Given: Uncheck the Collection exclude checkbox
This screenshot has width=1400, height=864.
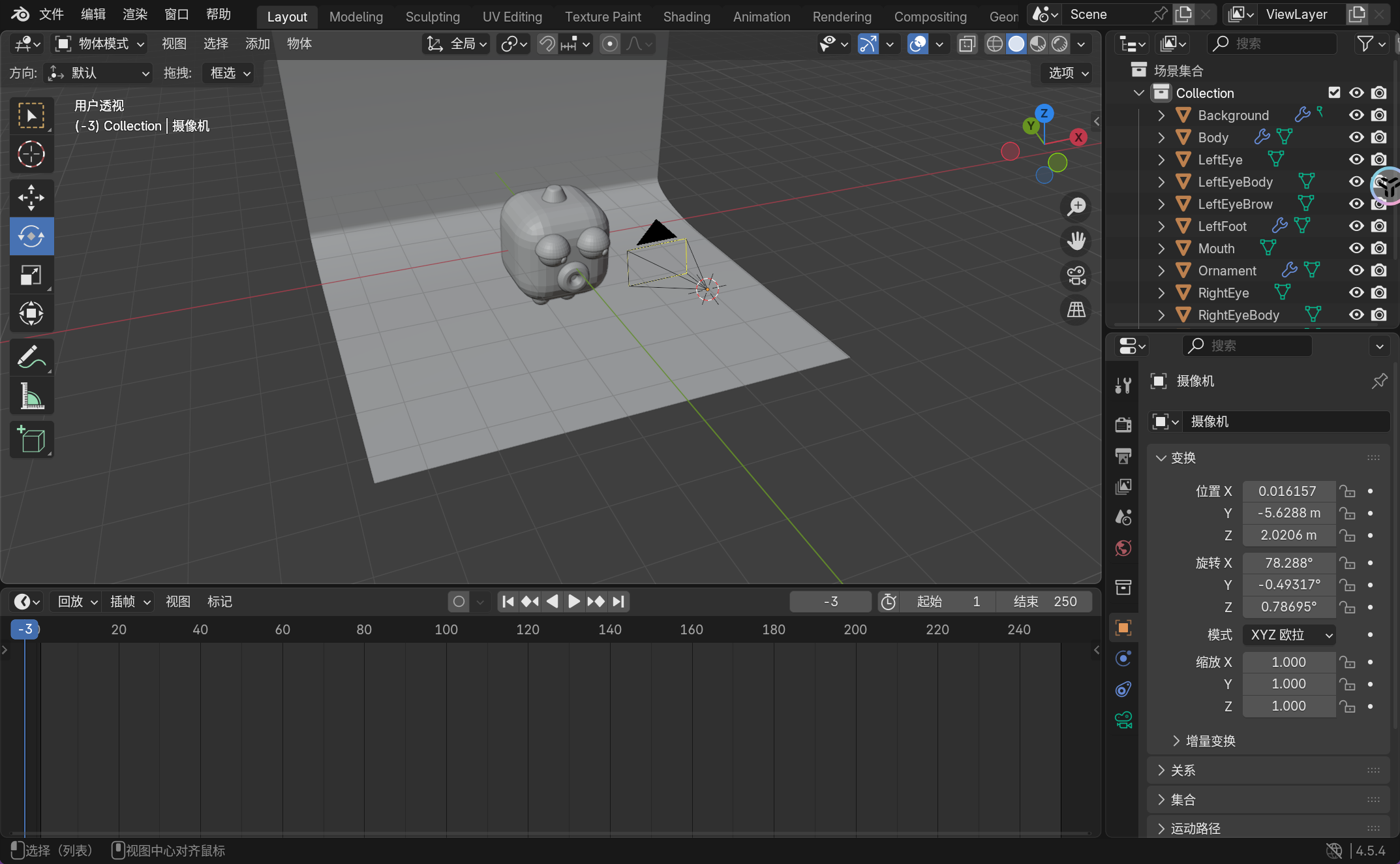Looking at the screenshot, I should (1333, 93).
